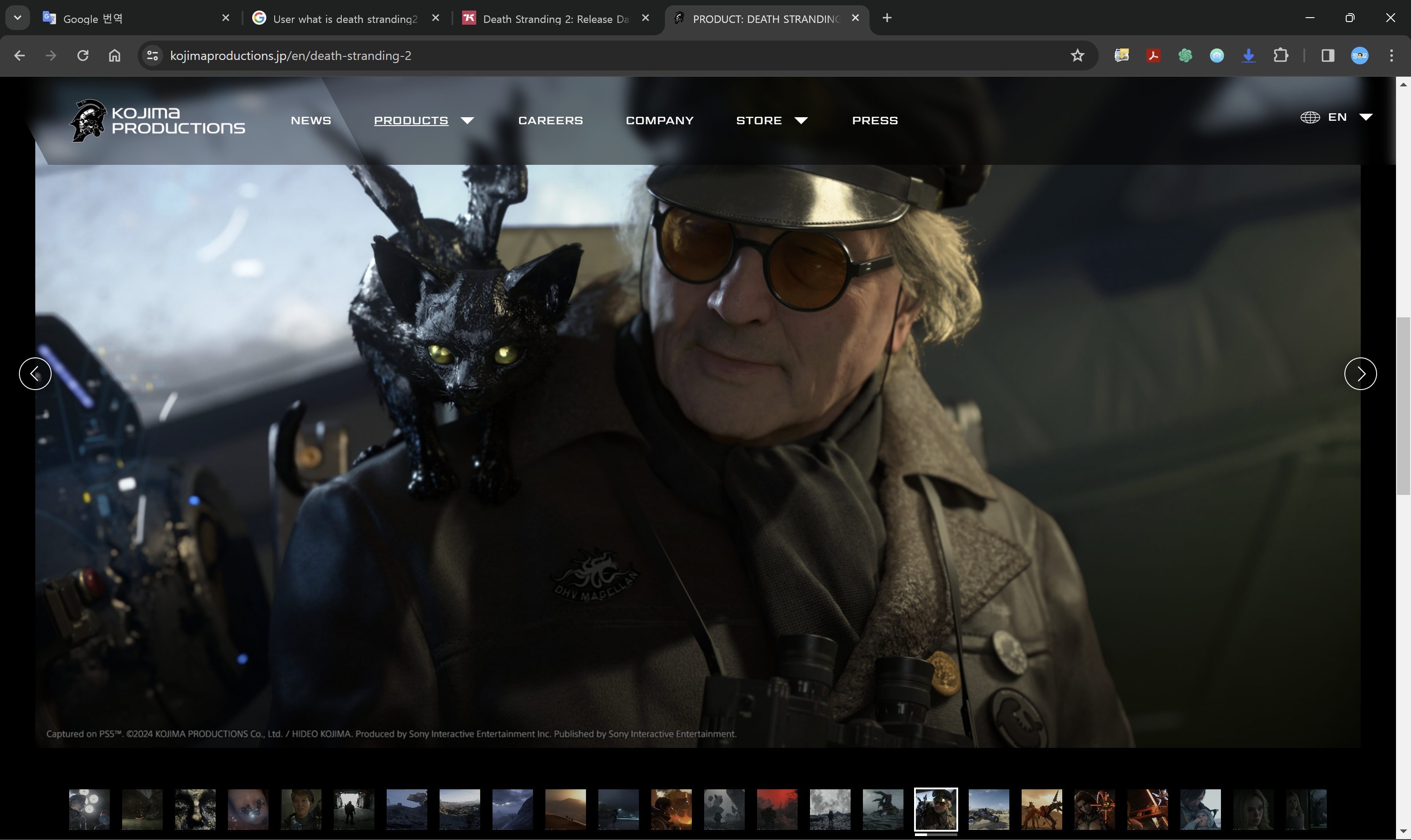Bookmark this page with star icon
Screen dimensions: 1411x840
coord(1077,56)
